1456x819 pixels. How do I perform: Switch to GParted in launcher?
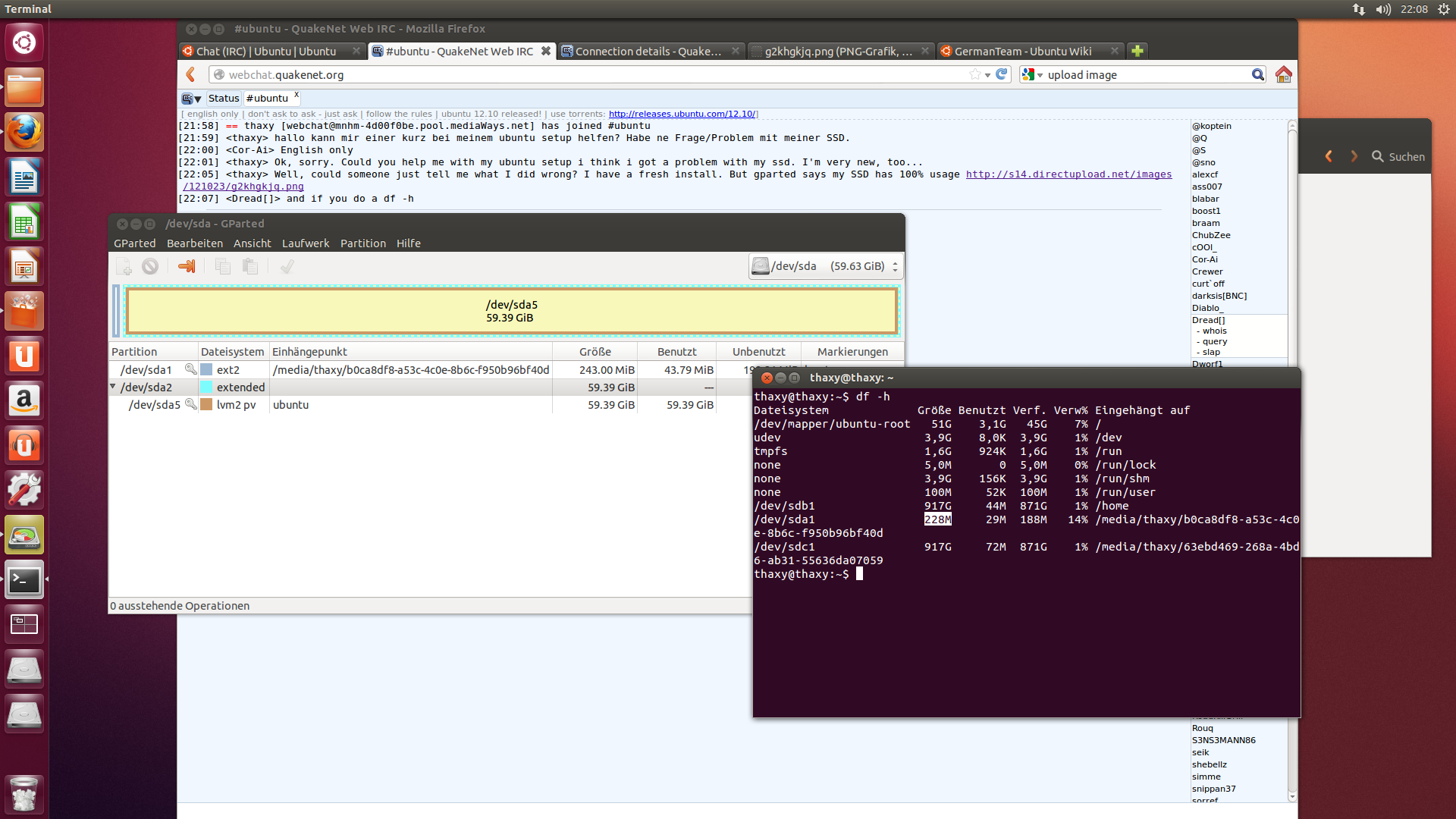coord(24,535)
